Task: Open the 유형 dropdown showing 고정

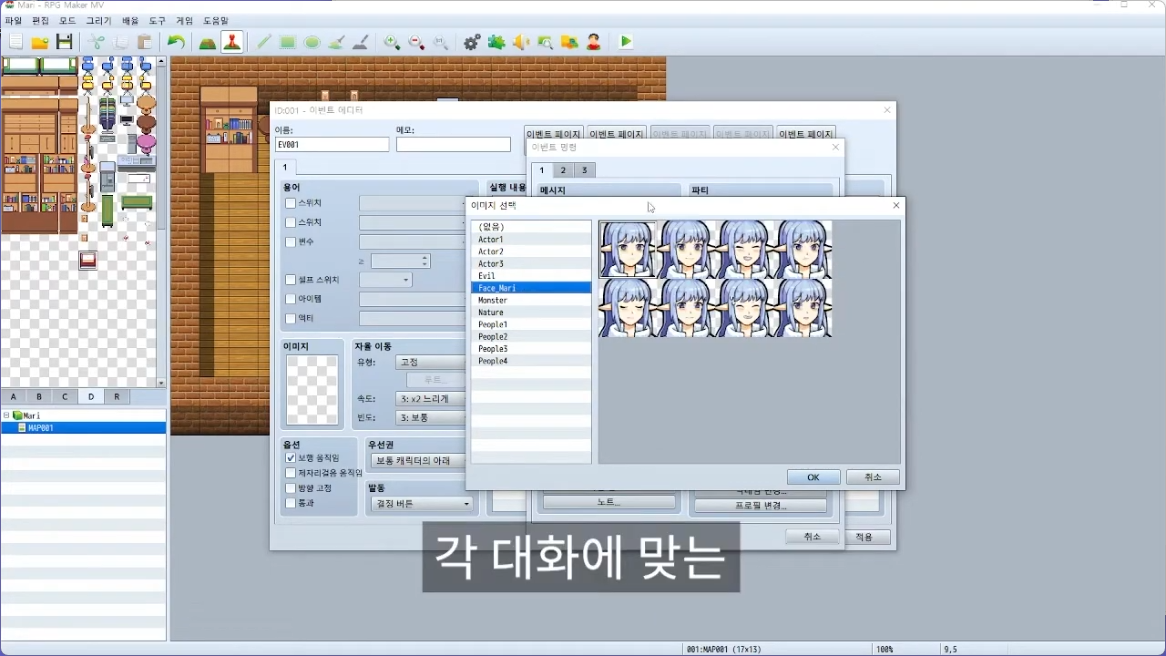Action: click(x=431, y=362)
